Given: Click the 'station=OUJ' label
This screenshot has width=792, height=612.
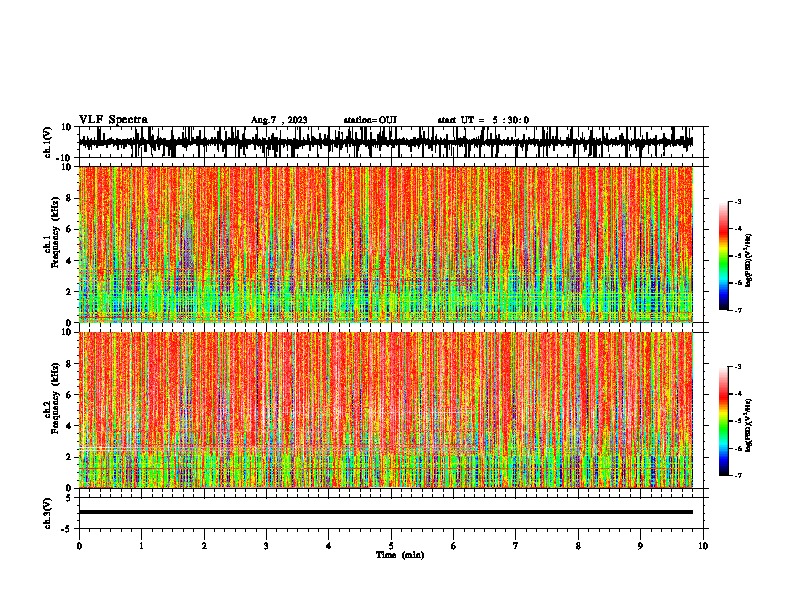Looking at the screenshot, I should click(x=370, y=120).
